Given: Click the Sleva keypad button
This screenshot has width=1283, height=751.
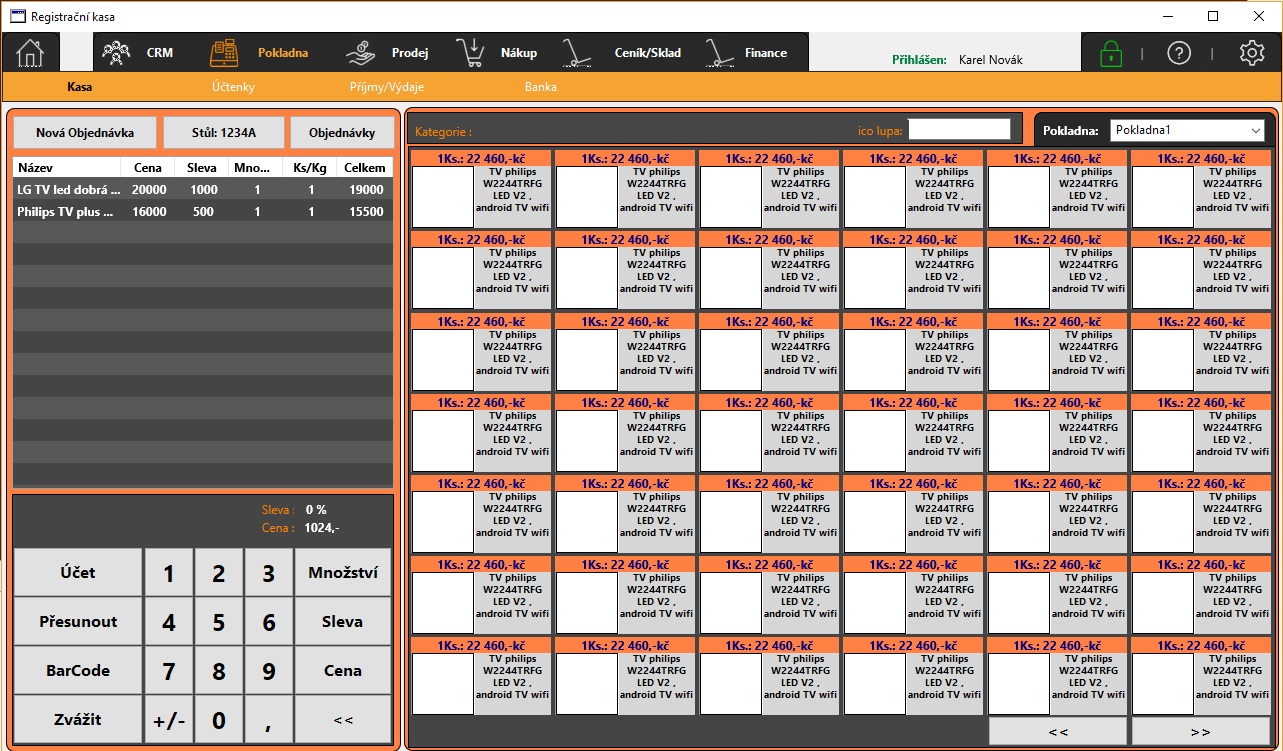Looking at the screenshot, I should (343, 621).
